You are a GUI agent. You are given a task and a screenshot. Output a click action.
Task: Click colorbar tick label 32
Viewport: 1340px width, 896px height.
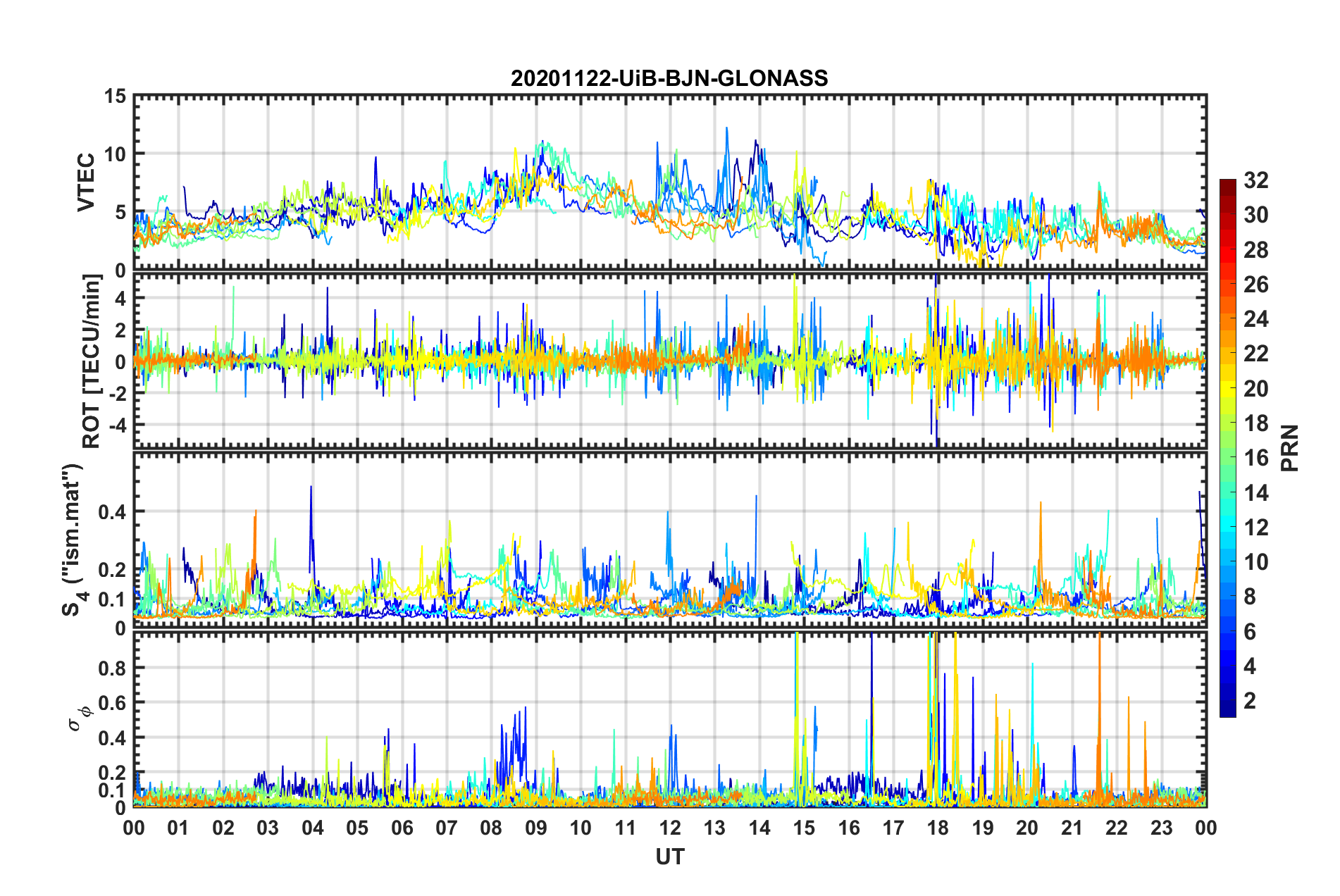[1255, 180]
